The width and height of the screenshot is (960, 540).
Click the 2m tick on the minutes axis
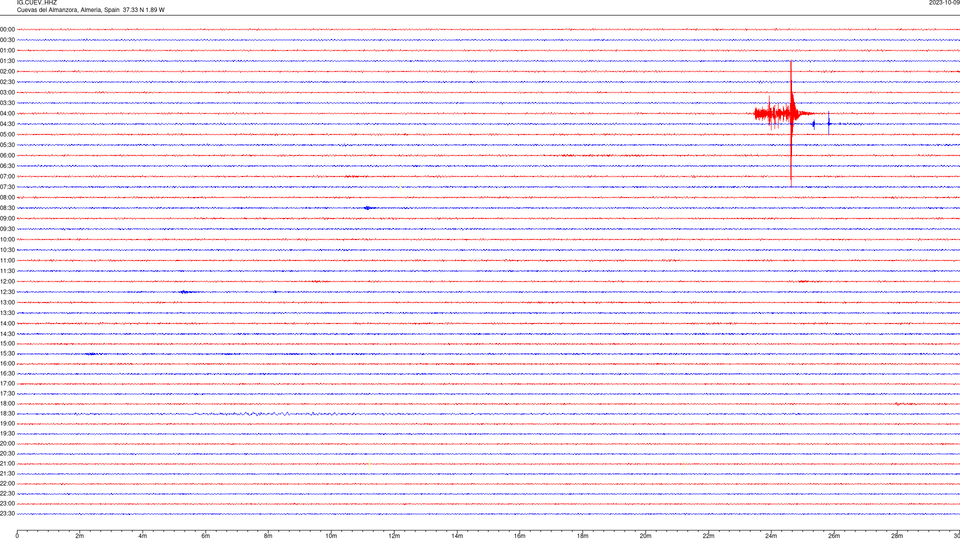[80, 536]
